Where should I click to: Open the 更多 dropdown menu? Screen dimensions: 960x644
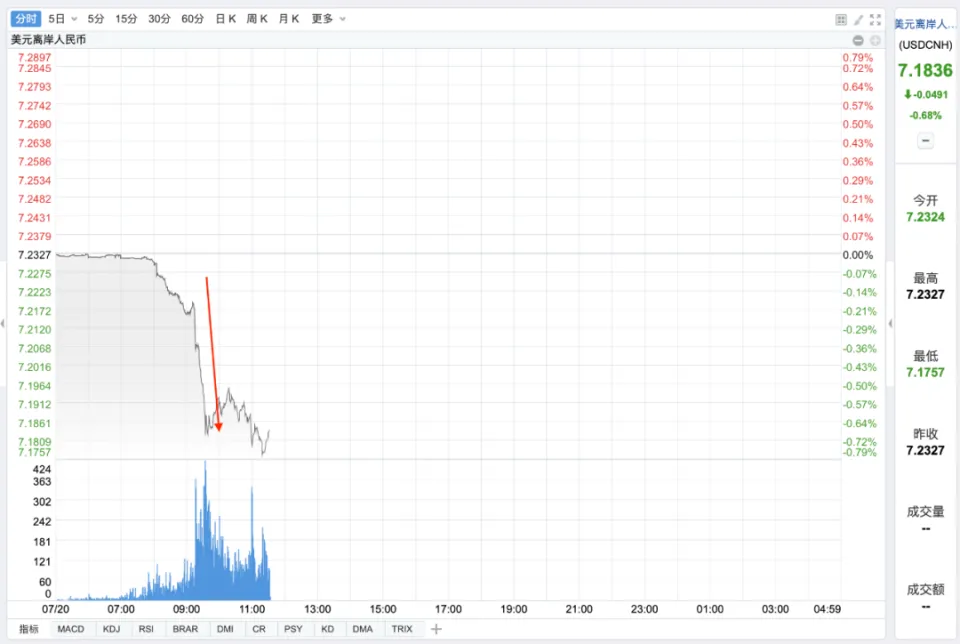pos(329,19)
